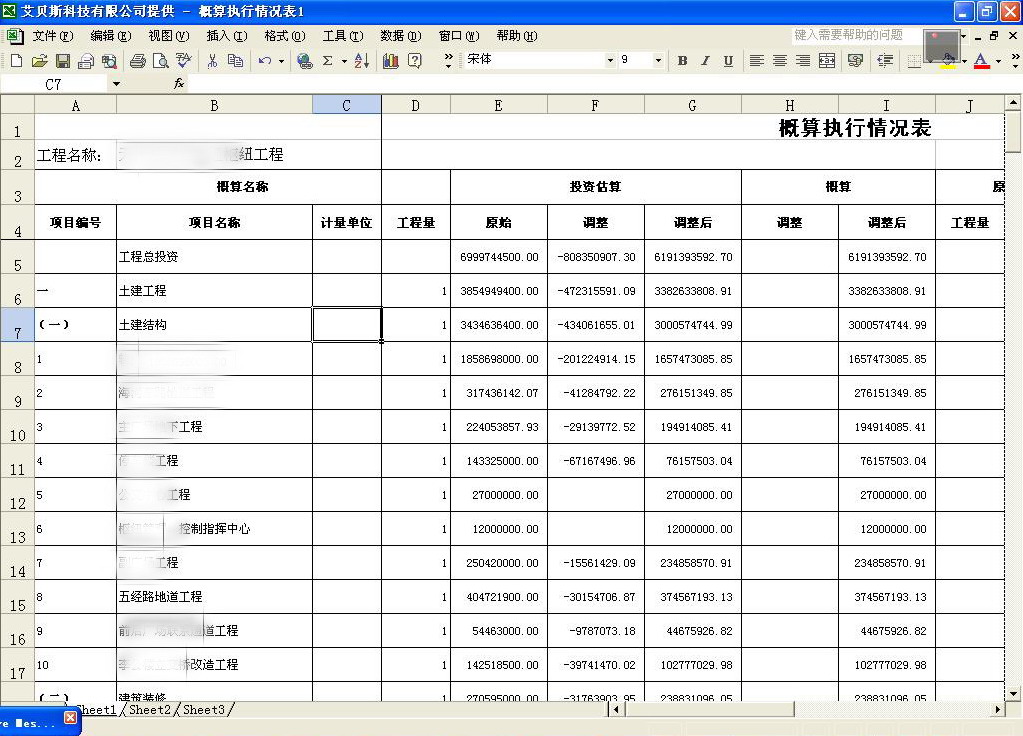The height and width of the screenshot is (736, 1023).
Task: Open the AutoSum functions dropdown arrow
Action: point(344,61)
